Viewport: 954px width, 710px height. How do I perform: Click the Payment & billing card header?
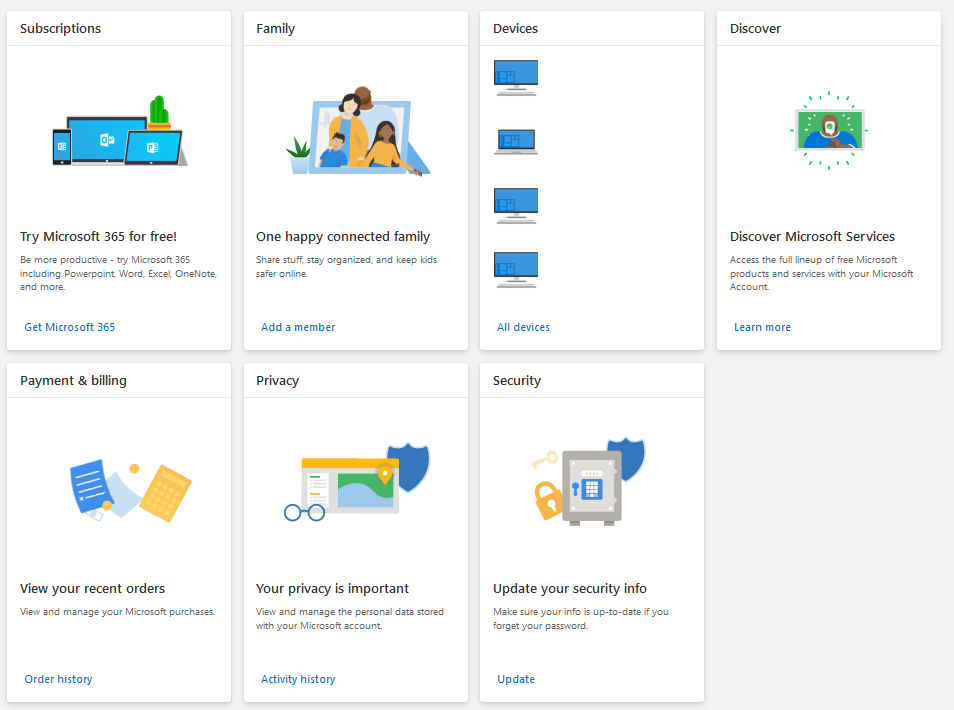click(x=119, y=381)
